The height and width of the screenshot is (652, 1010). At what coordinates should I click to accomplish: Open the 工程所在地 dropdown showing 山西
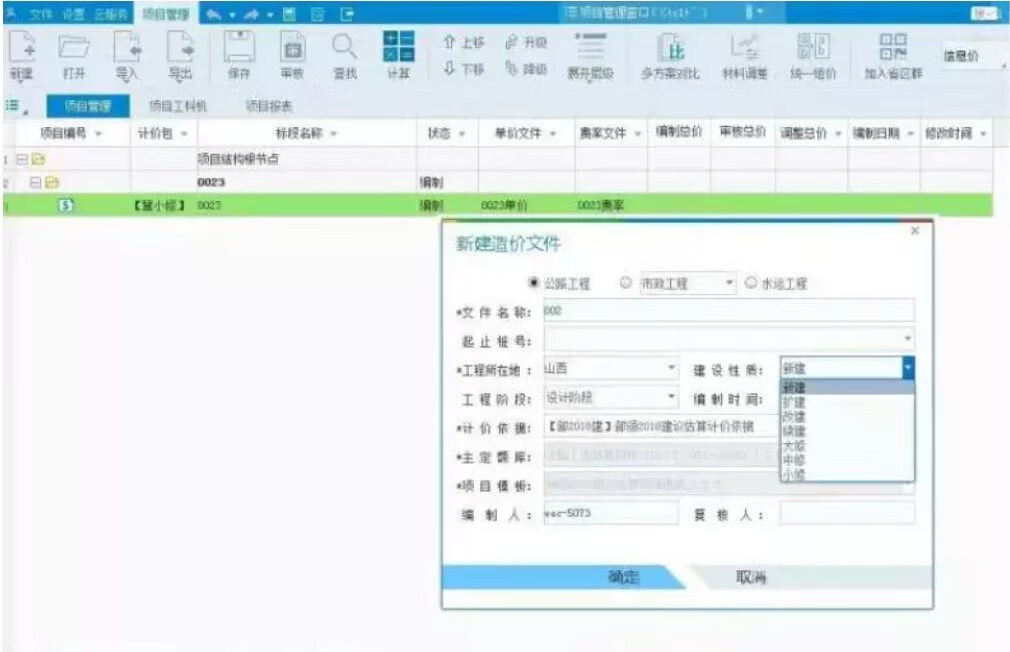tap(610, 369)
